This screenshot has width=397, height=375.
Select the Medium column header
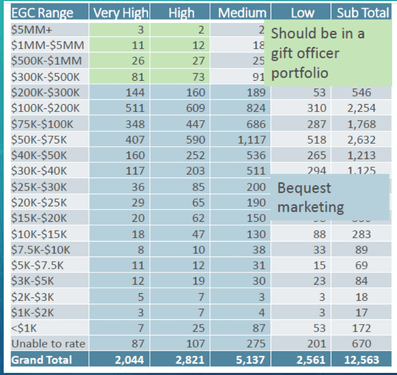(241, 13)
